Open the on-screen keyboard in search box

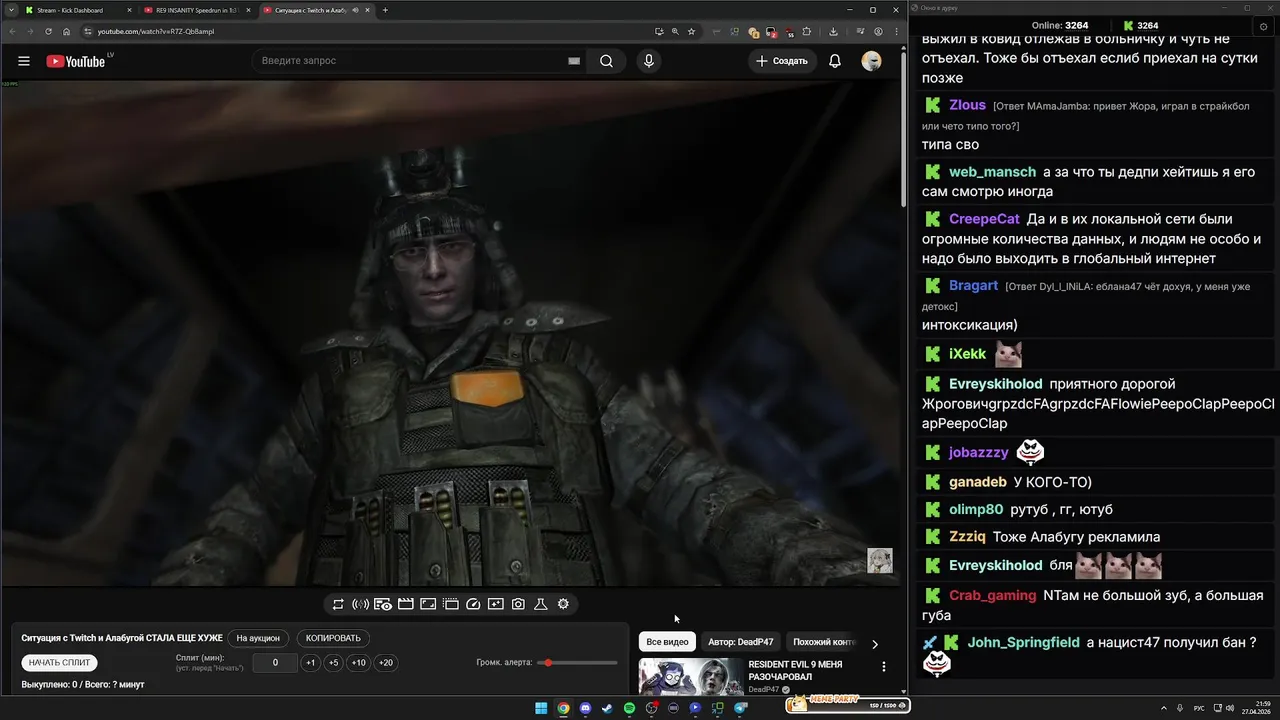(x=574, y=61)
